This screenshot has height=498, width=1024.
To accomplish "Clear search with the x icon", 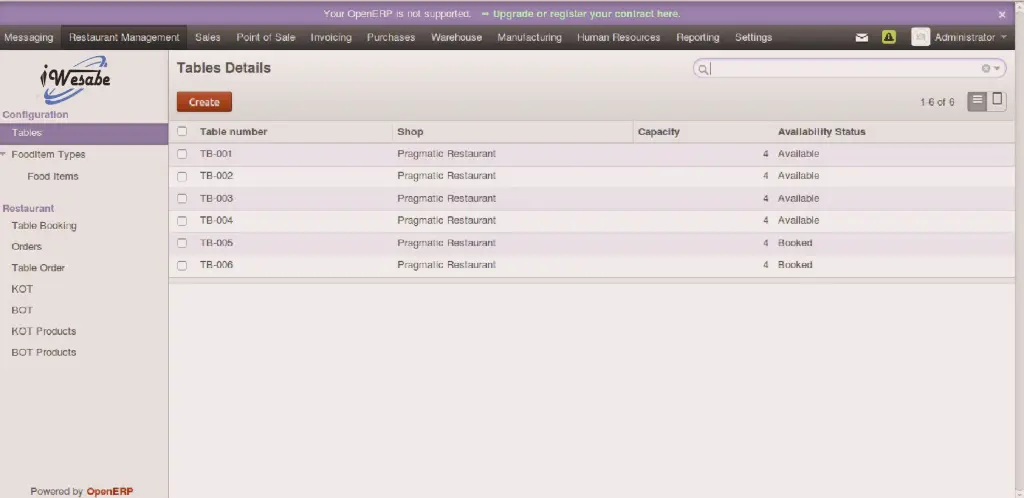I will 985,69.
